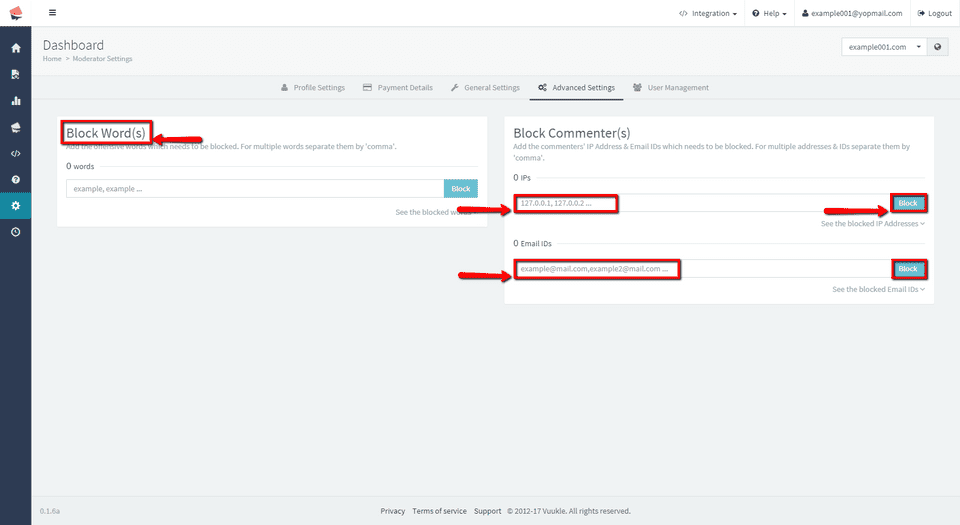This screenshot has height=525, width=960.
Task: Toggle the hamburger menu icon
Action: pos(52,13)
